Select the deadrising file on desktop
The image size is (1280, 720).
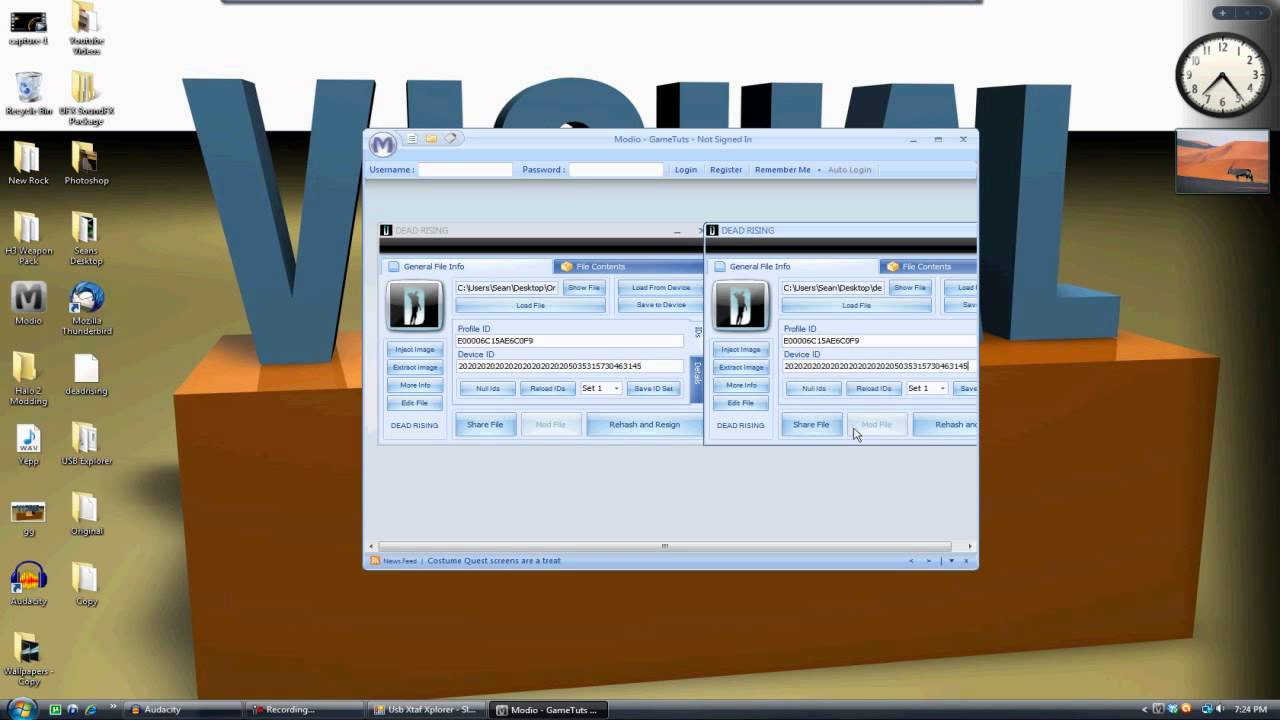[x=86, y=375]
